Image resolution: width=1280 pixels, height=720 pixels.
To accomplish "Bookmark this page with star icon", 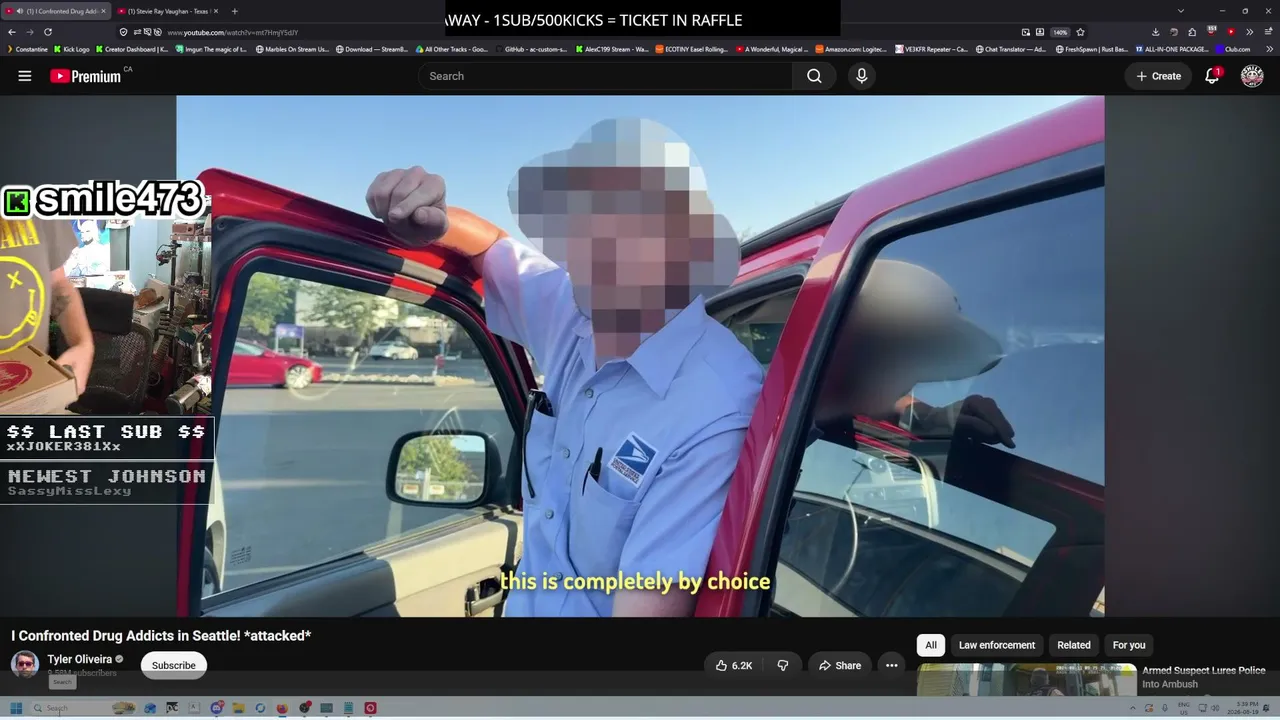I will 1080,32.
